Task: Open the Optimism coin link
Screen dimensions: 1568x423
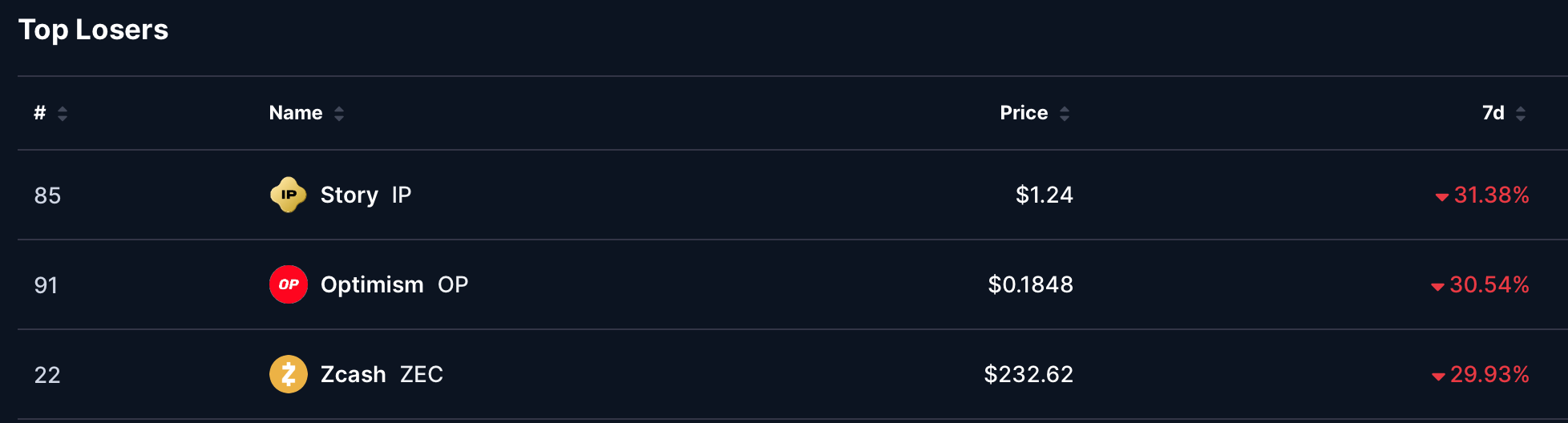Action: click(x=372, y=284)
